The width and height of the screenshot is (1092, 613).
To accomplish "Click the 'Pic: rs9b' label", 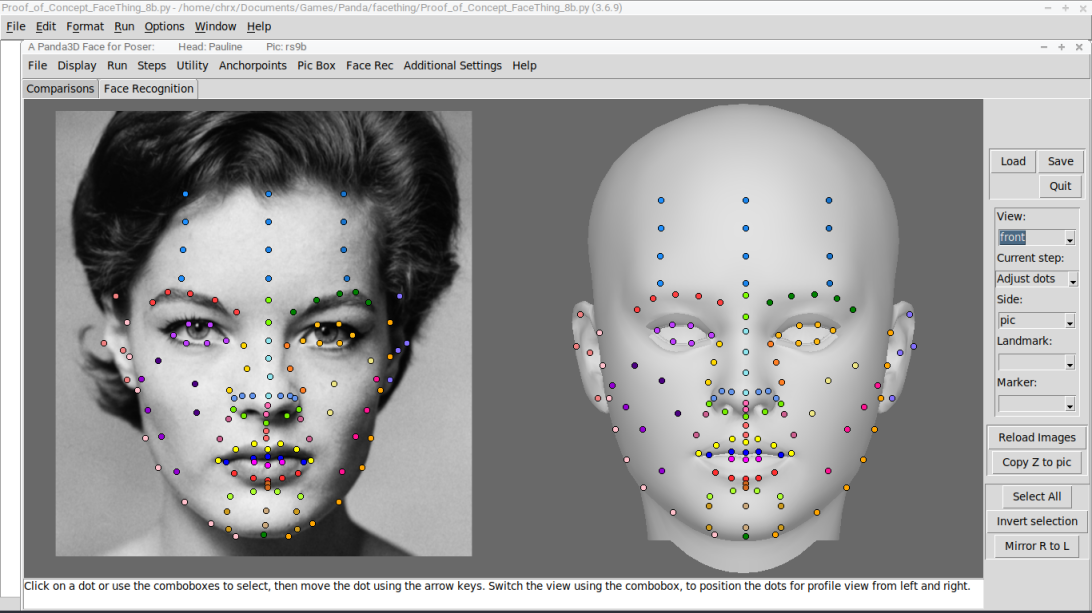I will tap(286, 47).
